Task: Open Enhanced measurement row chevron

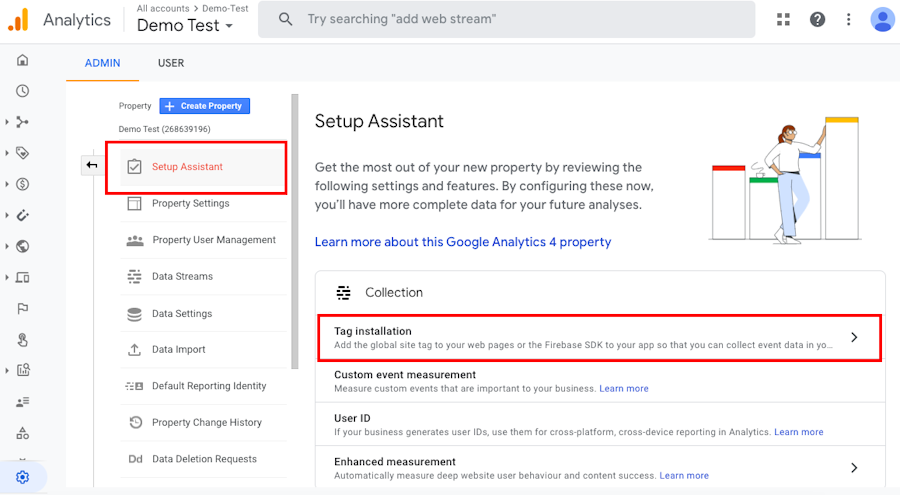Action: point(854,467)
